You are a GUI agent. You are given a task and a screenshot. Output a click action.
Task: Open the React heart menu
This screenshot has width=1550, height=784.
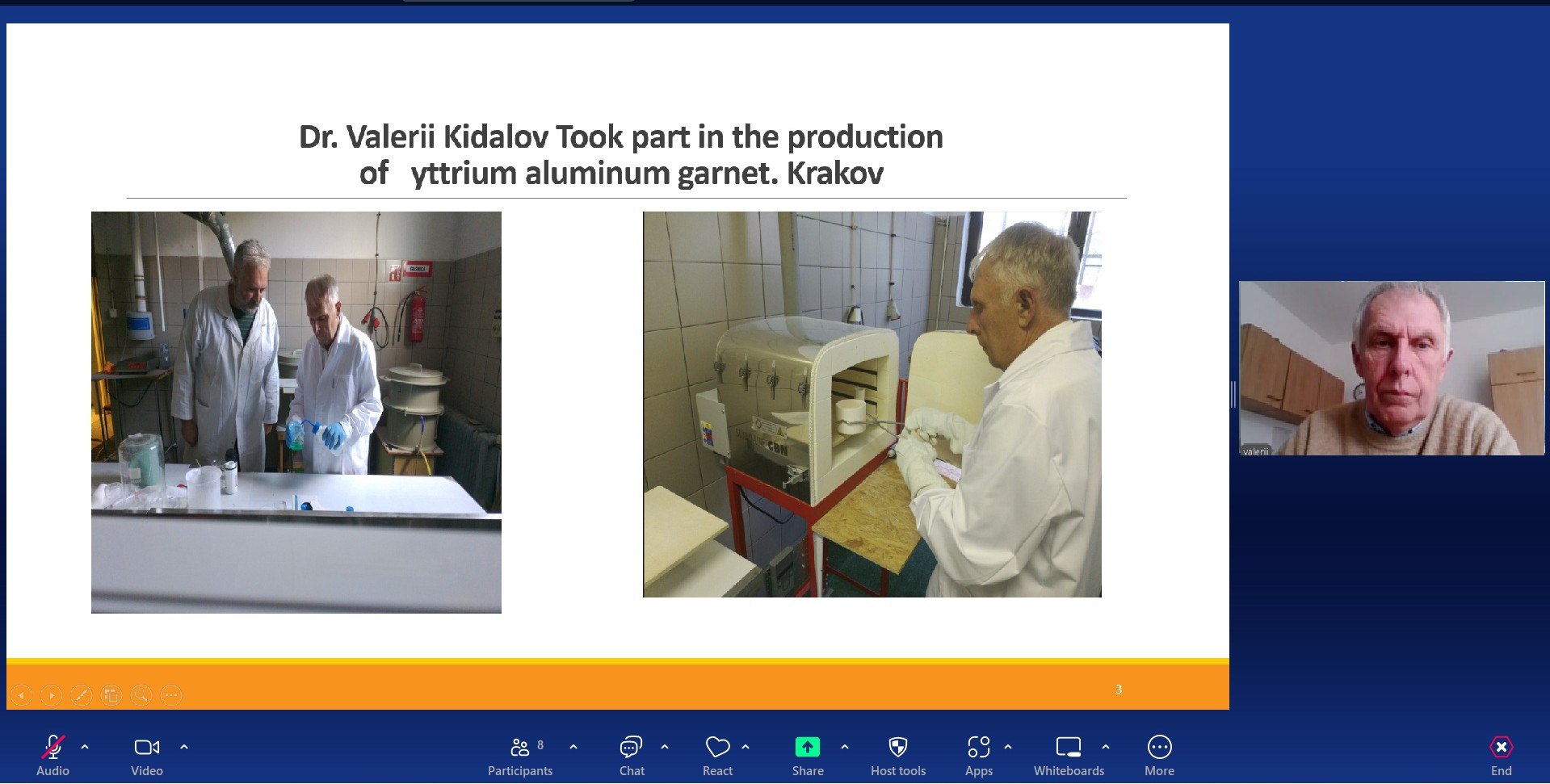tap(717, 756)
